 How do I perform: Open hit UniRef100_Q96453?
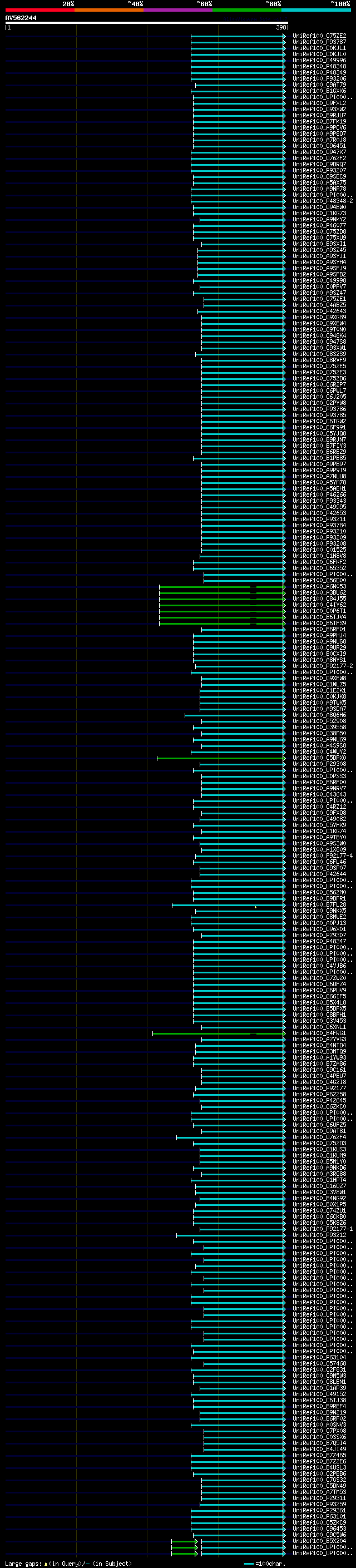[x=319, y=1529]
